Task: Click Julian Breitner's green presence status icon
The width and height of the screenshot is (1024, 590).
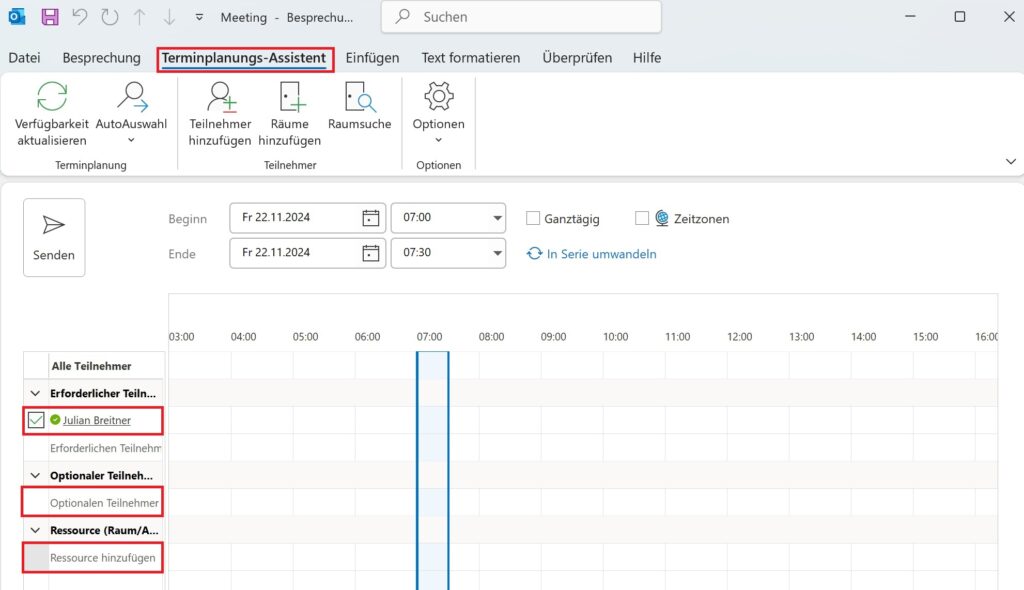Action: 55,419
